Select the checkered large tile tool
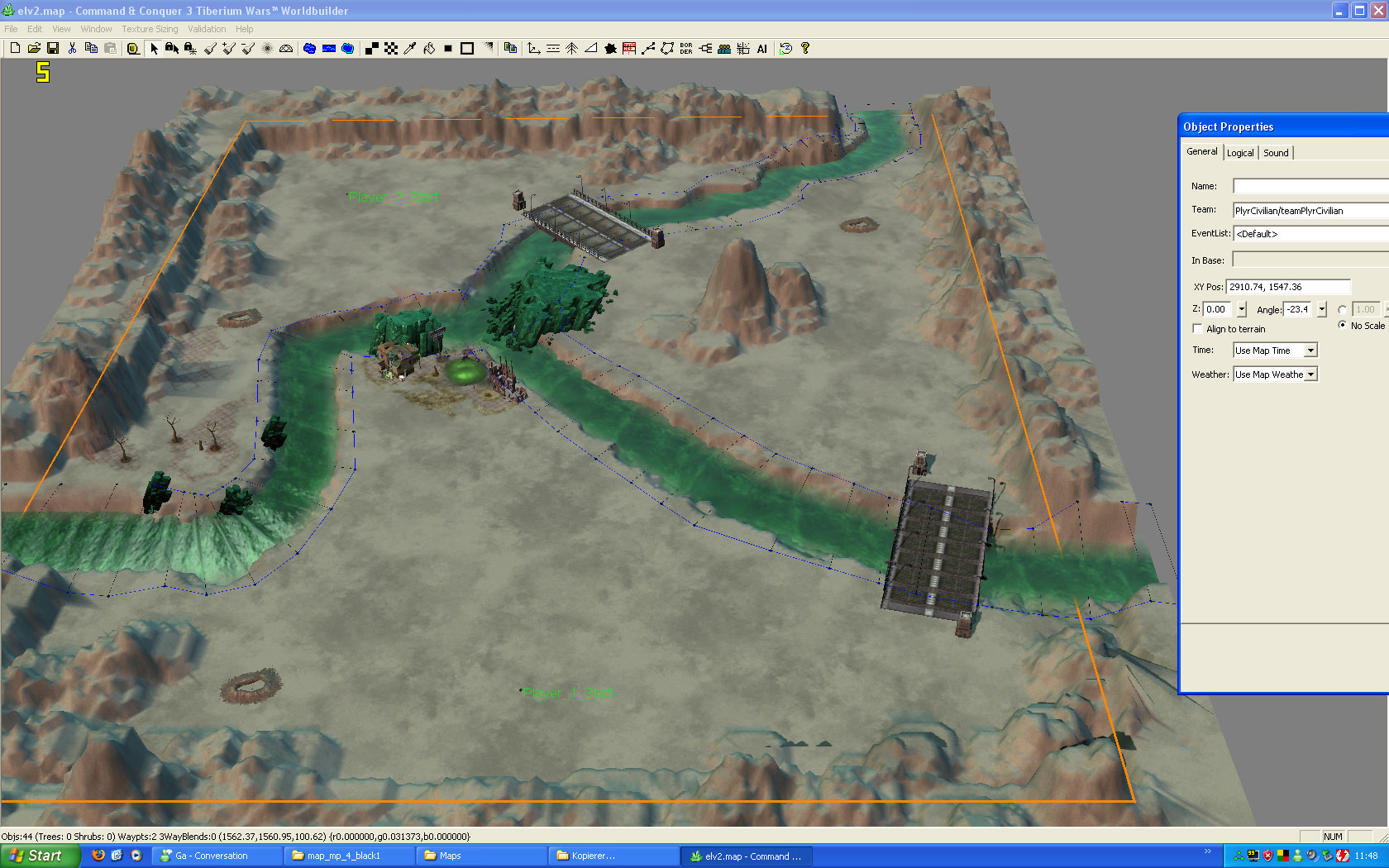 pos(391,48)
